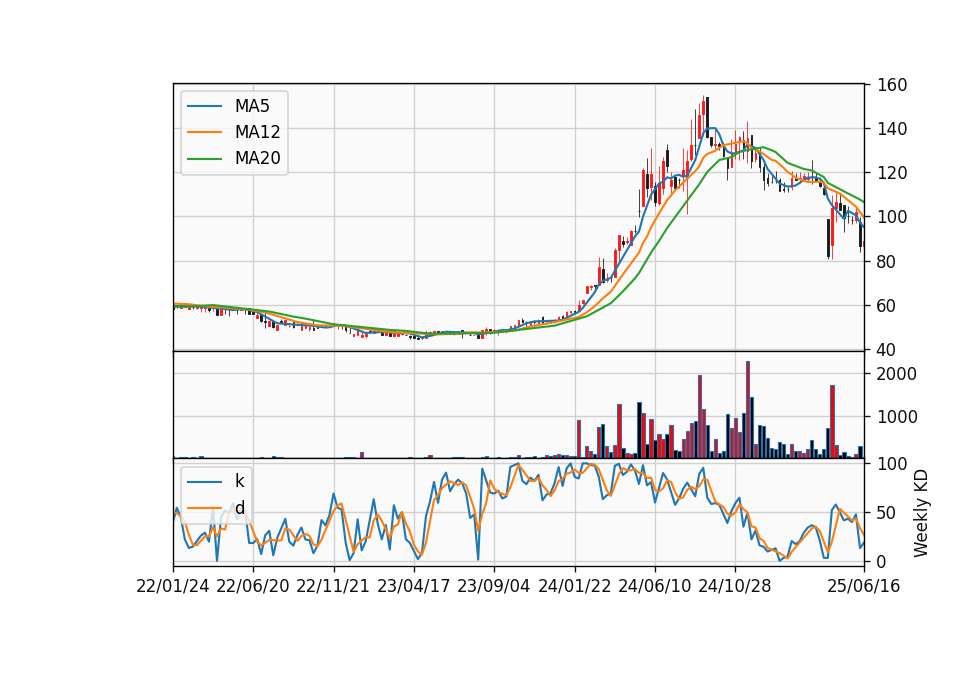Click the MA20 legend label
The height and width of the screenshot is (690, 960).
click(257, 159)
